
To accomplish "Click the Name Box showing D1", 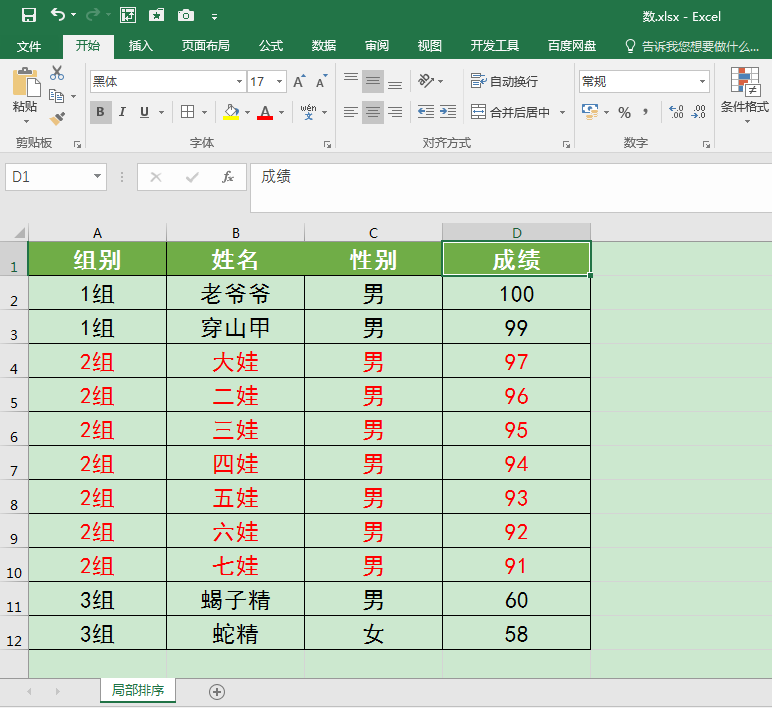I will pyautogui.click(x=49, y=177).
